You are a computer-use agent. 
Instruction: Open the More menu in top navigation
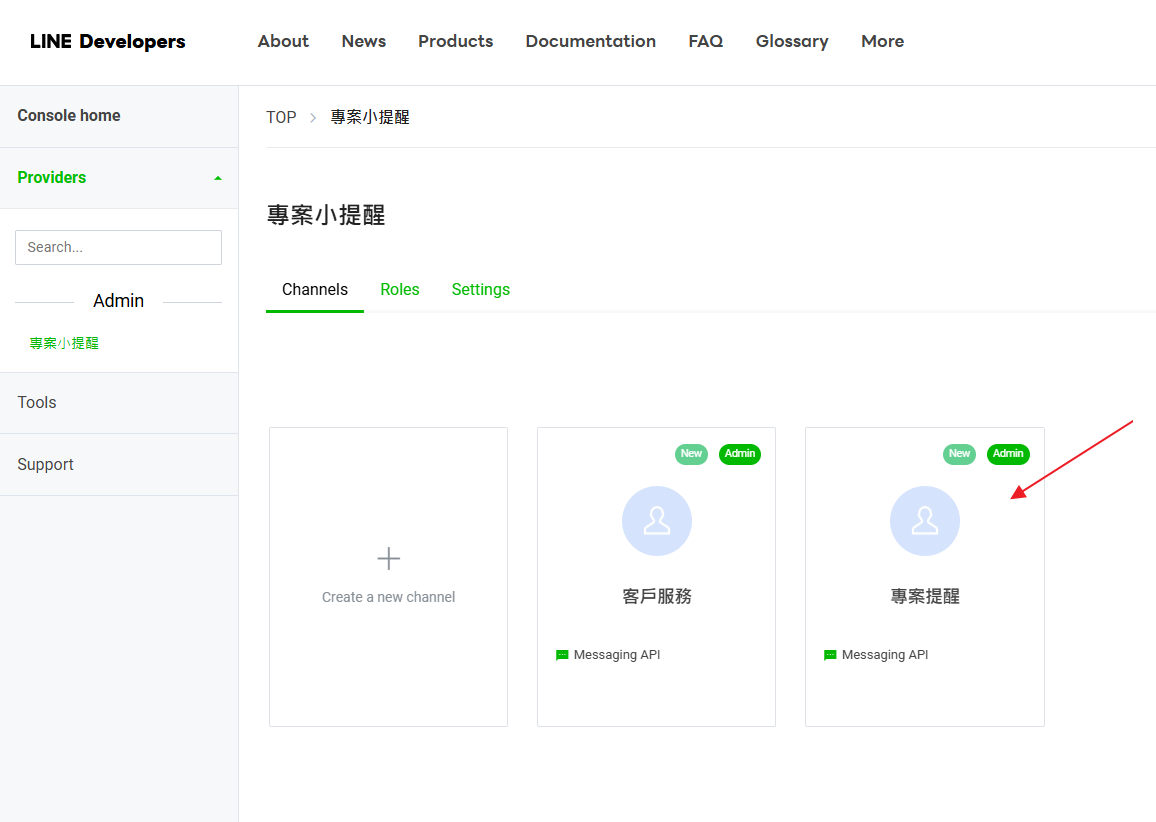[882, 41]
